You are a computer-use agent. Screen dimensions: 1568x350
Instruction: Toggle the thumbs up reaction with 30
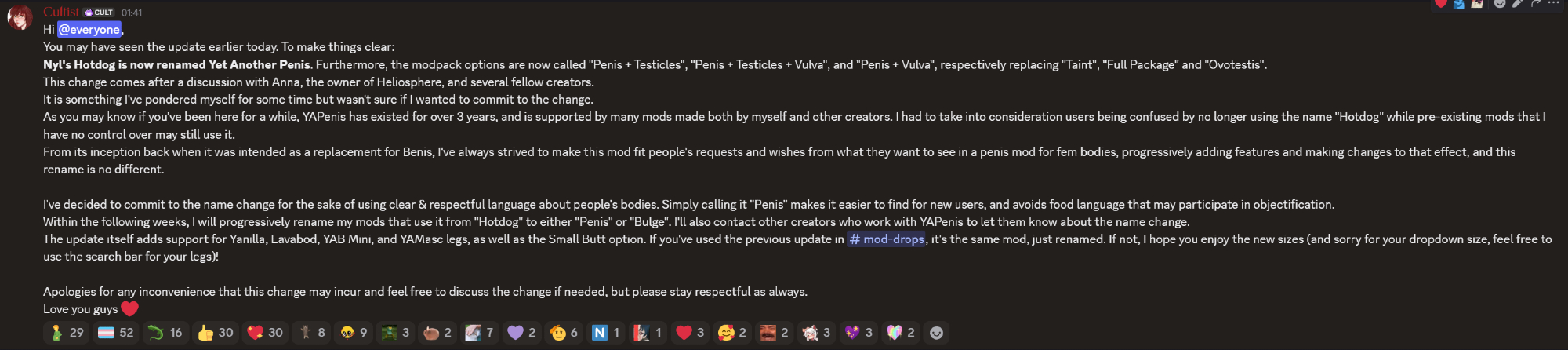point(216,333)
